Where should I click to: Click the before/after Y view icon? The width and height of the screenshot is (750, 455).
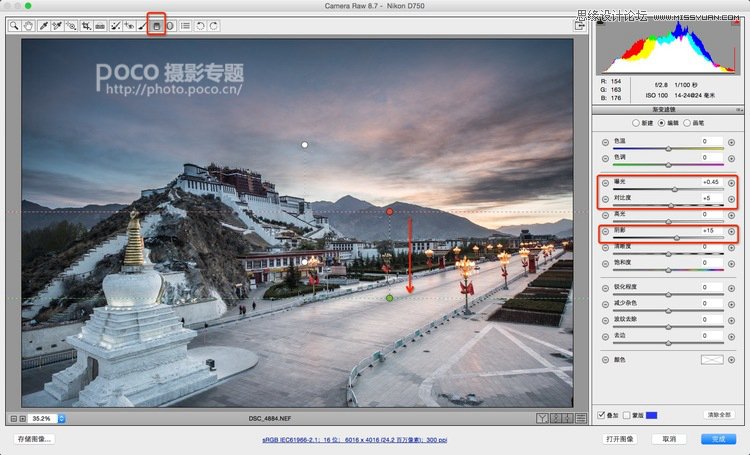[542, 419]
